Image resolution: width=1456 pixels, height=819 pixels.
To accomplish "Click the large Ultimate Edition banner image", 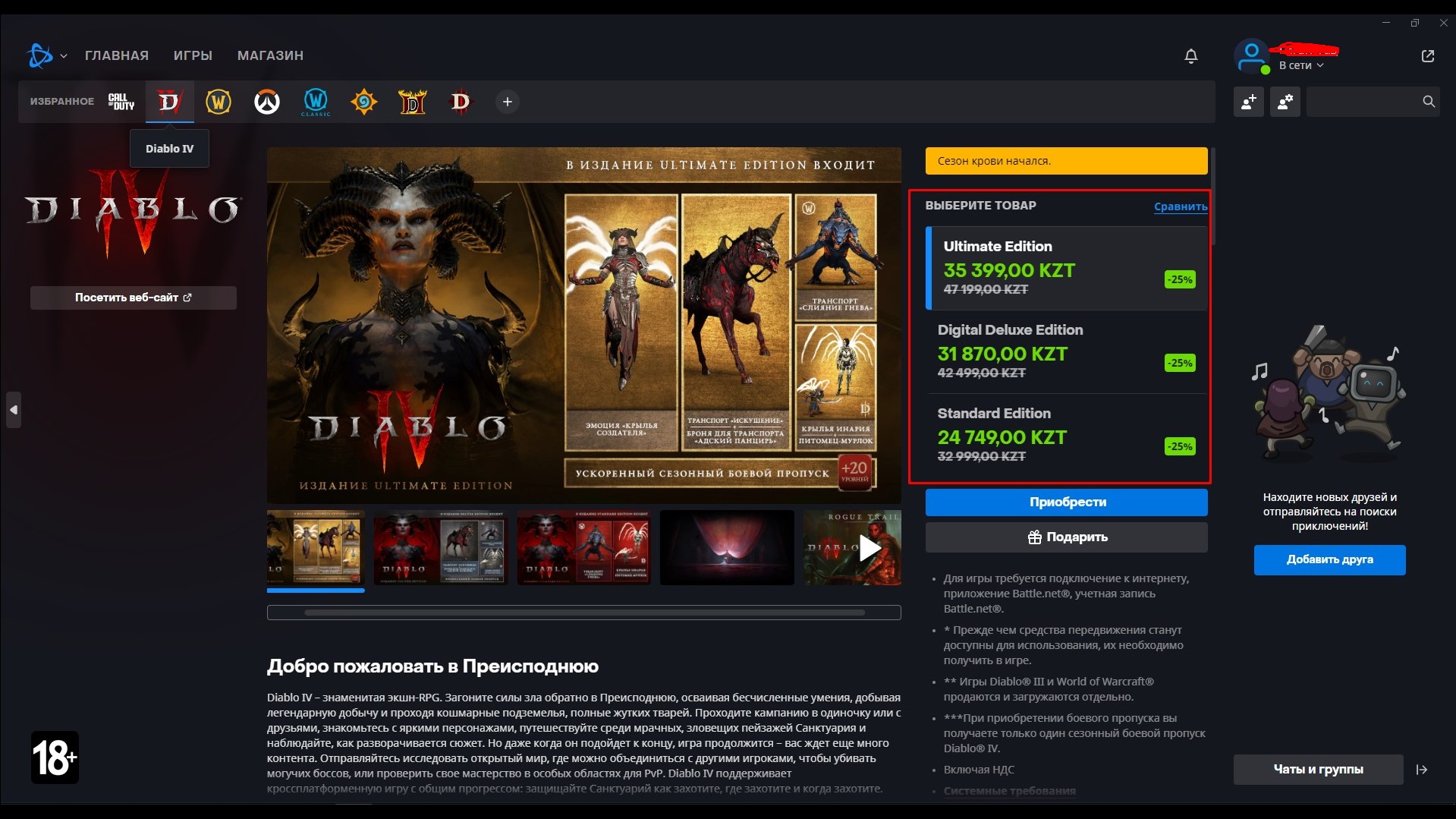I will click(584, 325).
